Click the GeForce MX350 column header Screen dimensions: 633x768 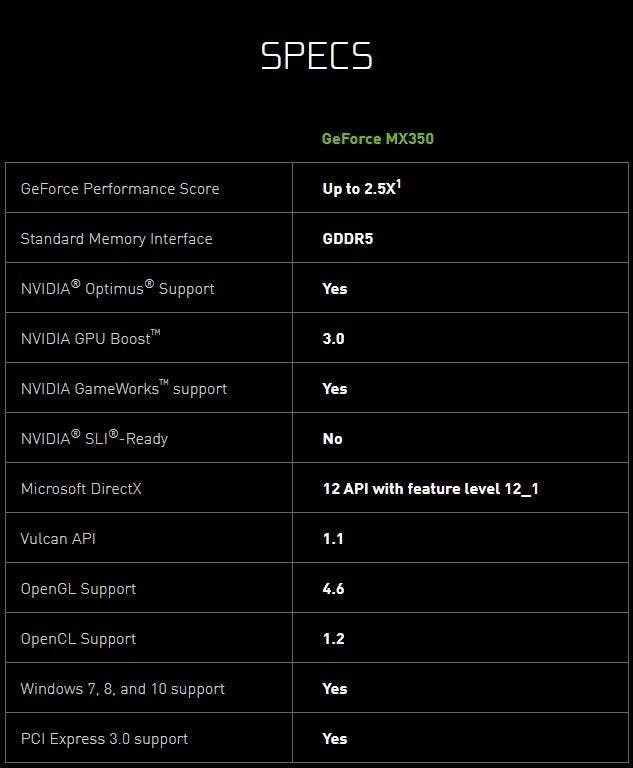tap(377, 139)
